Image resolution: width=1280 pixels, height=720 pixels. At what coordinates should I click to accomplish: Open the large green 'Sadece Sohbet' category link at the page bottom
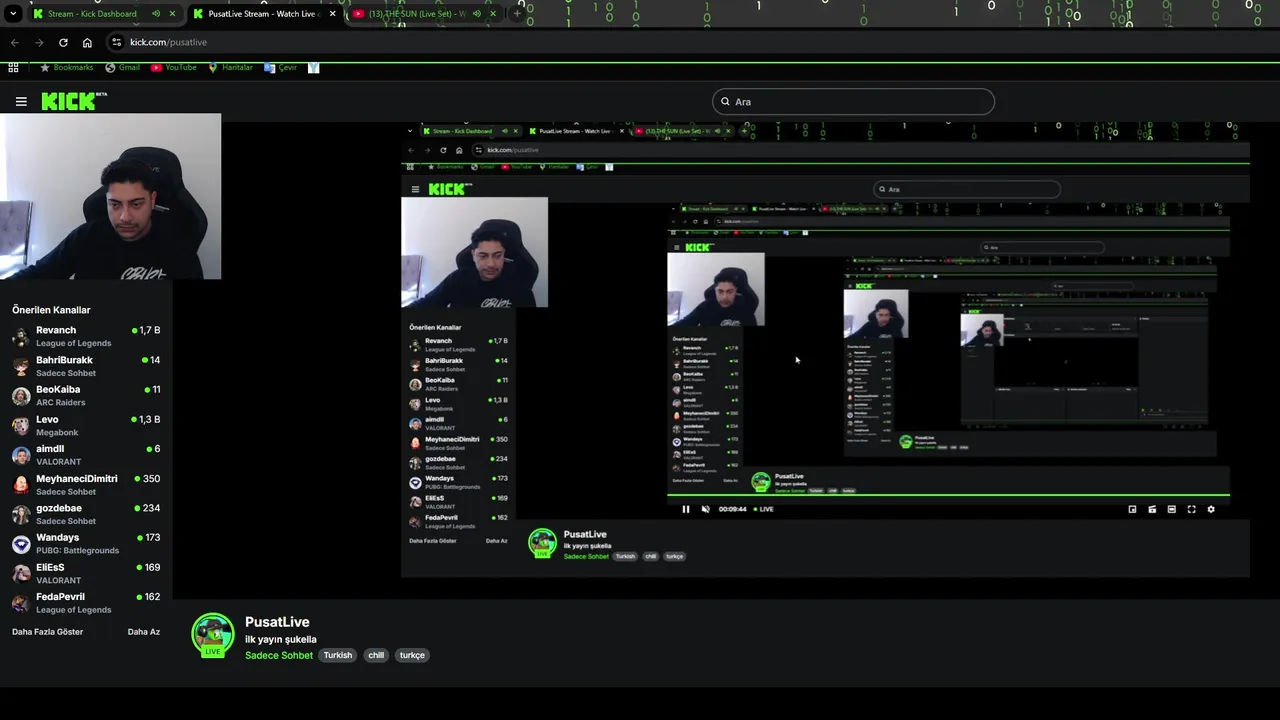pyautogui.click(x=279, y=655)
